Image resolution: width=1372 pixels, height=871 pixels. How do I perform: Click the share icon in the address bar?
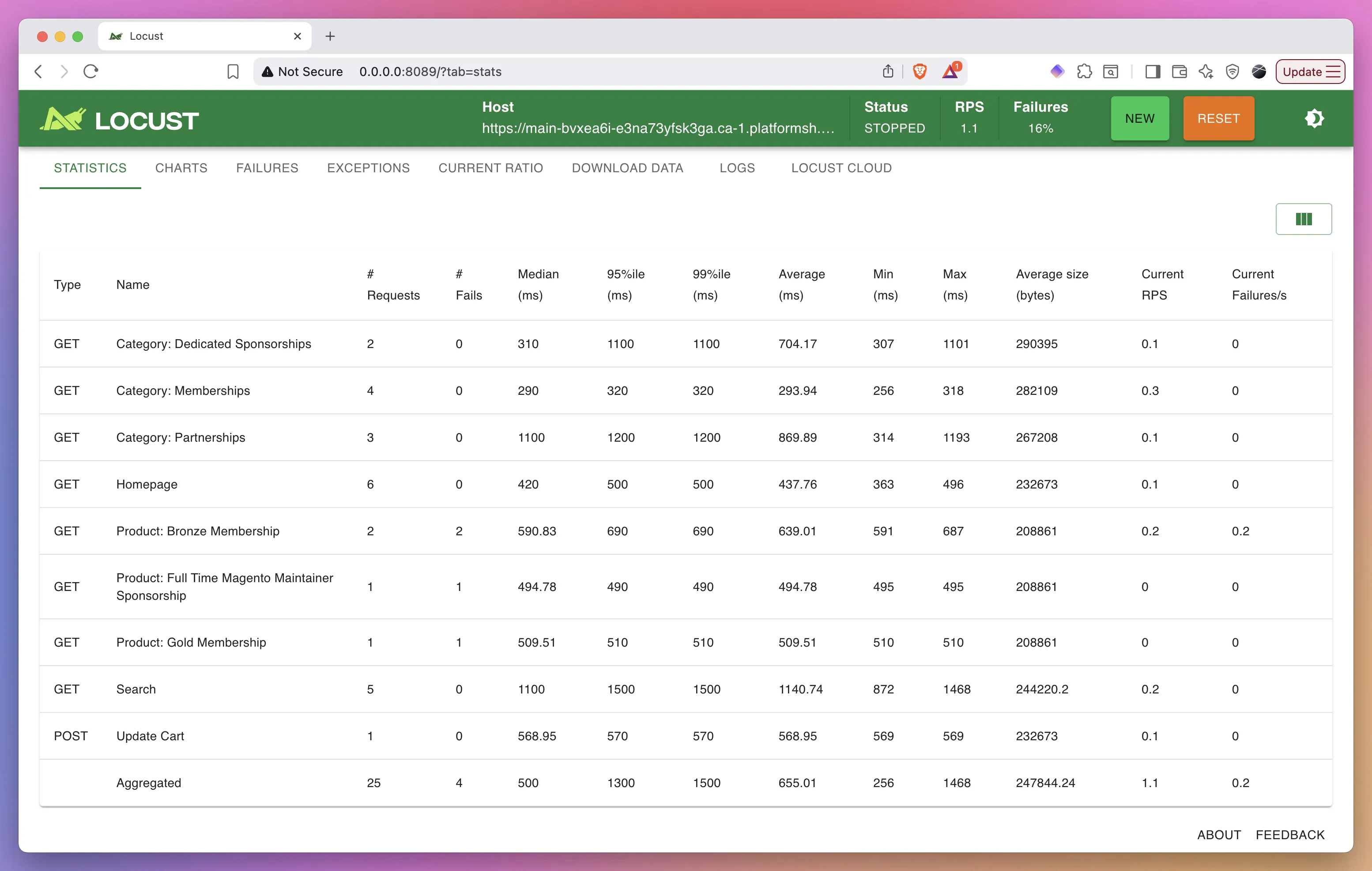click(888, 71)
